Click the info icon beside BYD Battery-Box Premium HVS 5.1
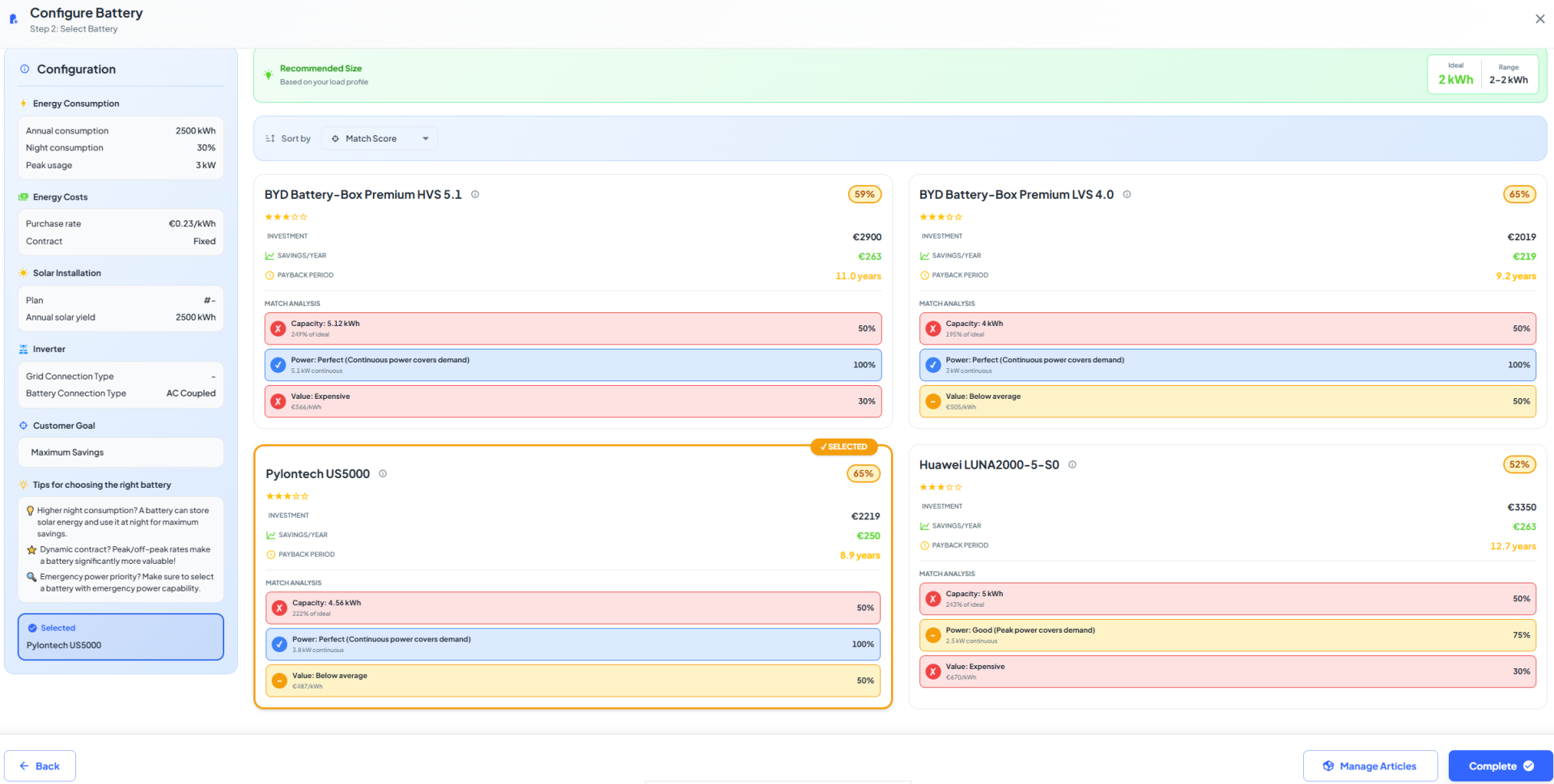The height and width of the screenshot is (784, 1554). 475,194
